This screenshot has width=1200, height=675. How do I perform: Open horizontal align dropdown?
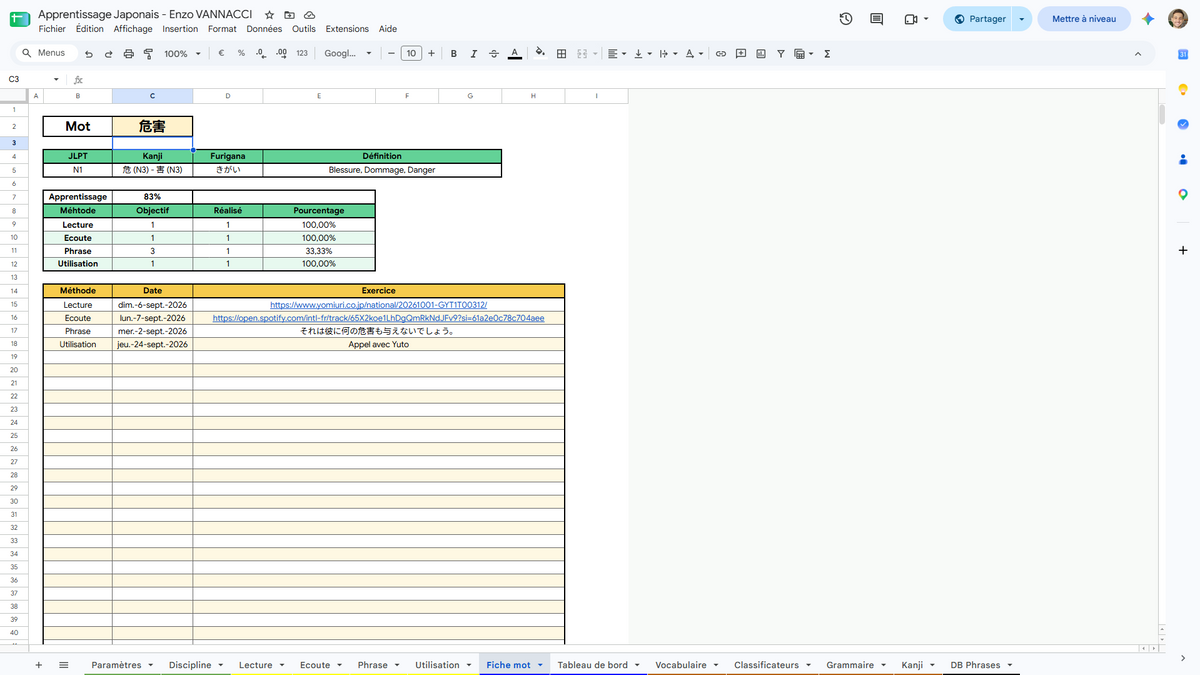click(617, 54)
